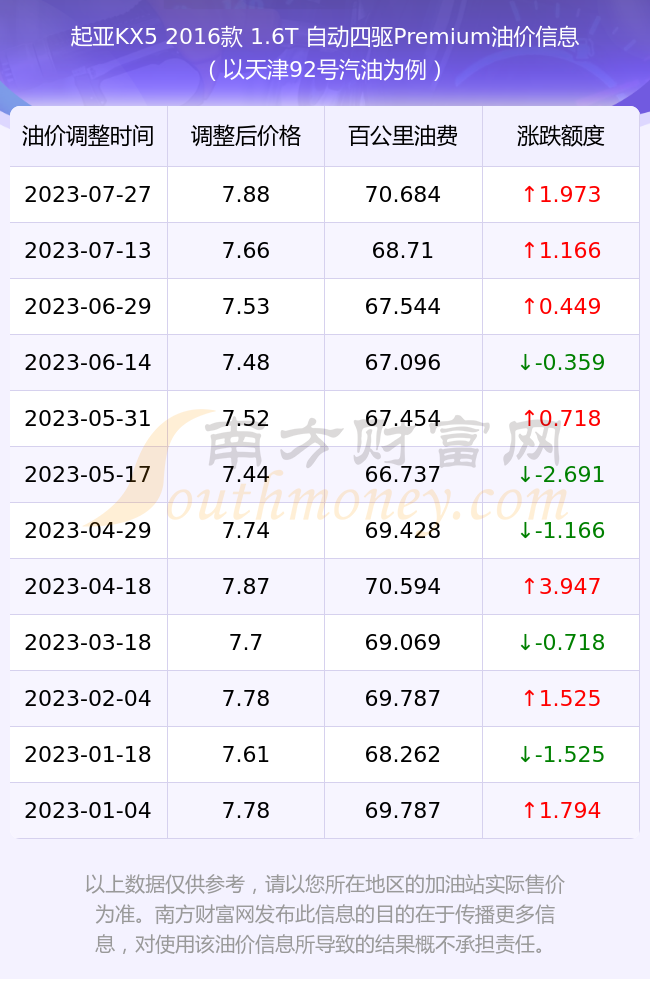Viewport: 650px width, 1000px height.
Task: Click the red up arrow value 0.449
Action: point(561,307)
